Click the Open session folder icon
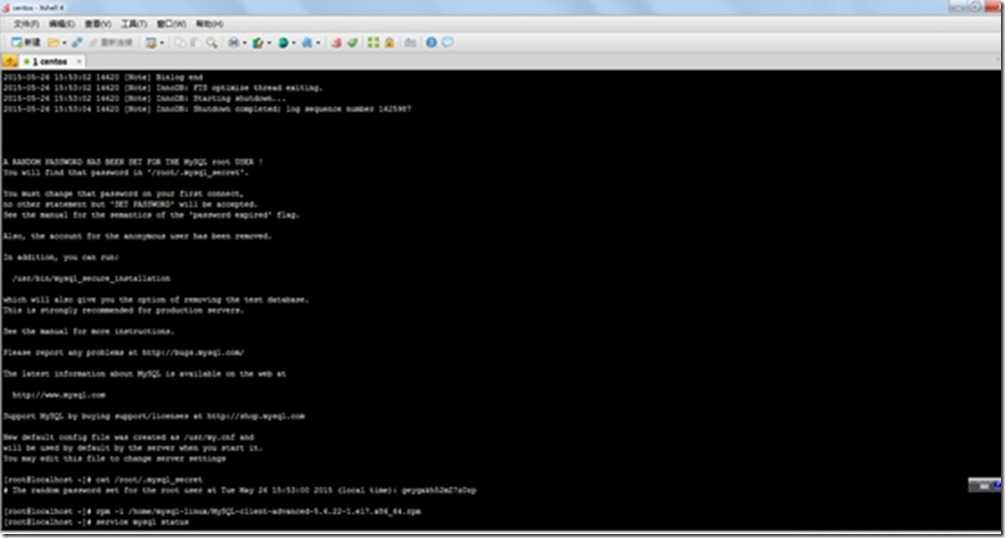Viewport: 1005px width, 538px height. [53, 42]
